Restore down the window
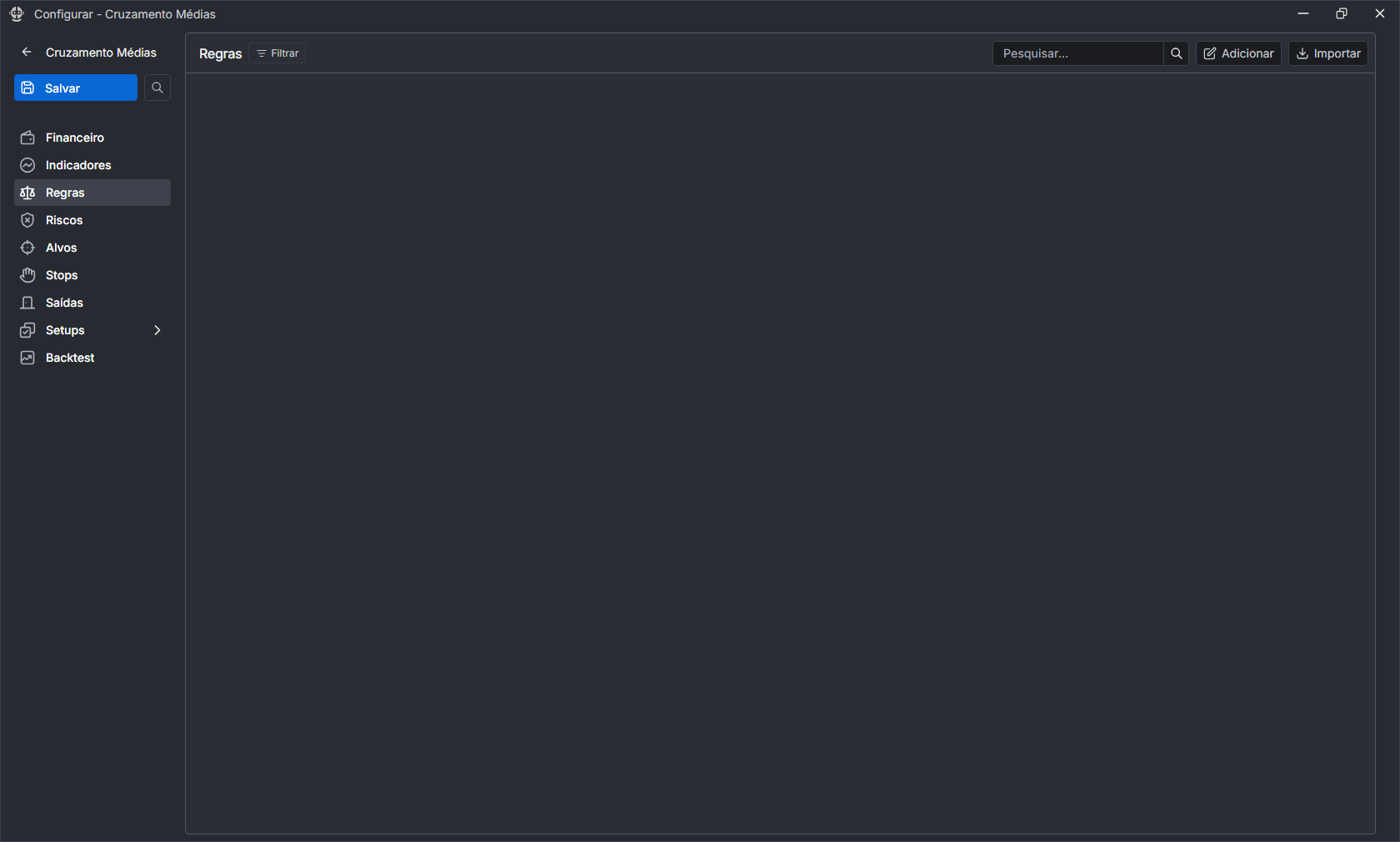1400x842 pixels. coord(1342,13)
